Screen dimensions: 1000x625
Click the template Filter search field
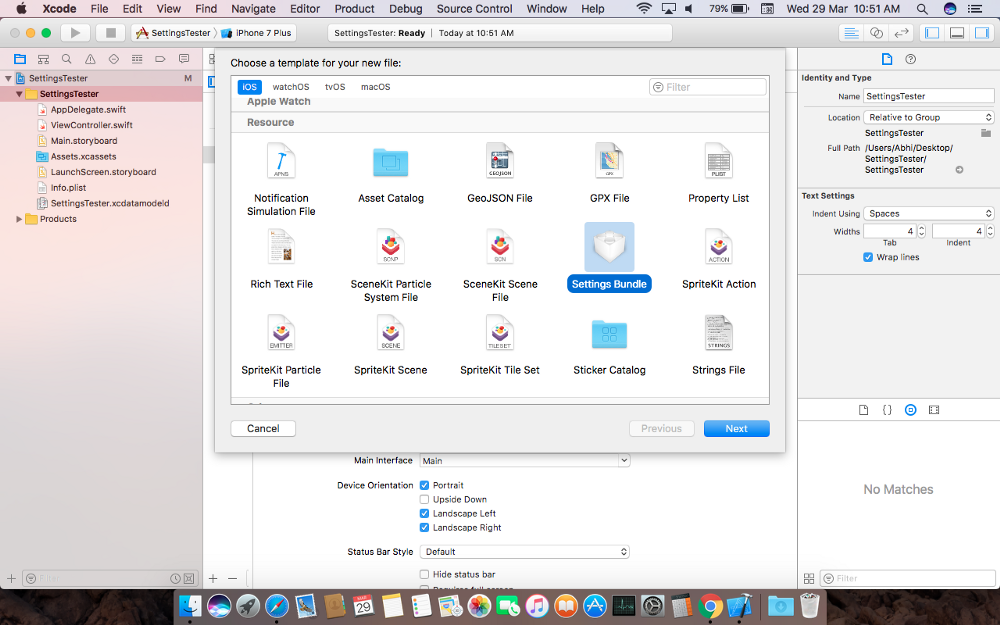[708, 87]
